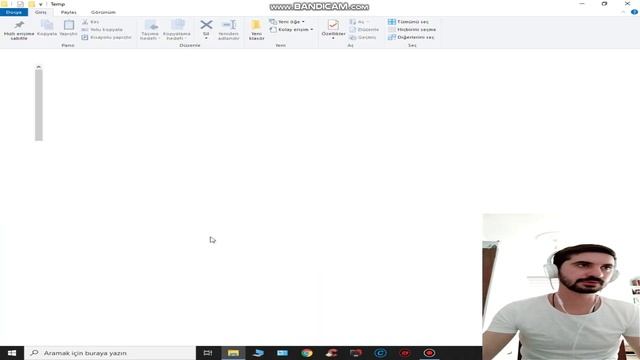The image size is (640, 360).
Task: Switch to the Görünüm ribbon tab
Action: tap(103, 12)
